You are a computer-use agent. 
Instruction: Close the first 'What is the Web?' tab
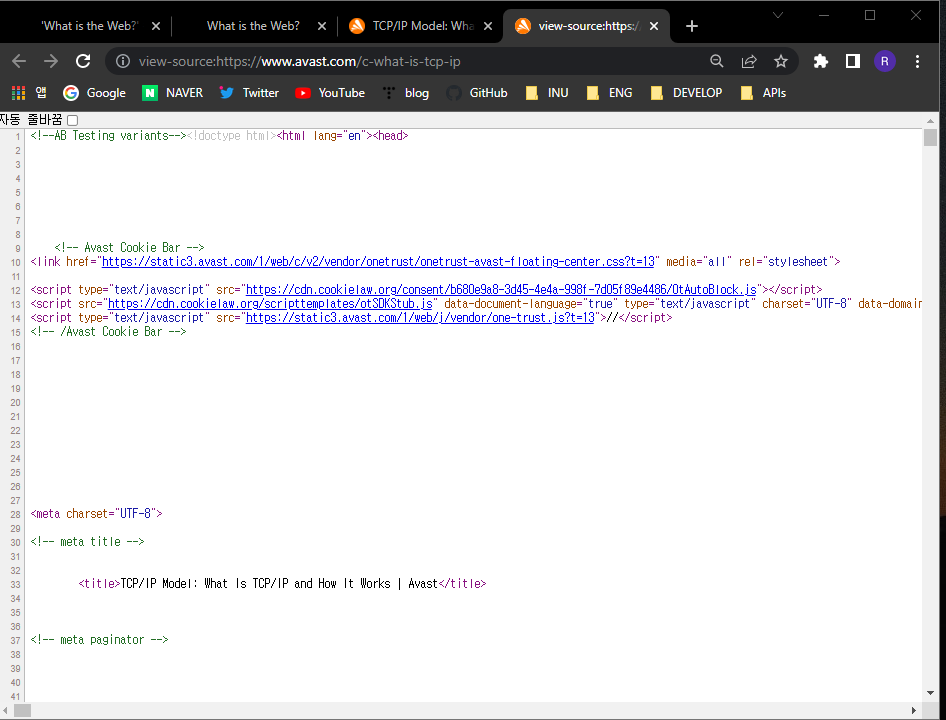pos(156,26)
